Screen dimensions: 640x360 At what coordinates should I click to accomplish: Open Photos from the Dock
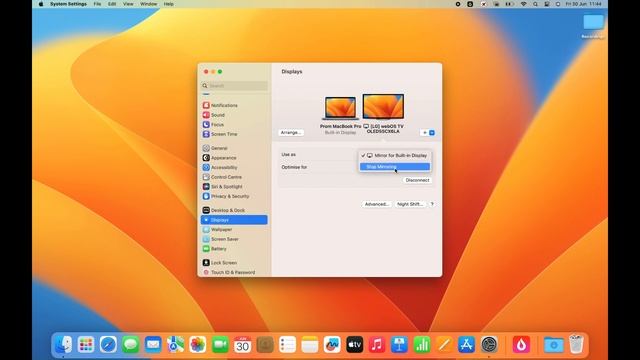(x=198, y=345)
